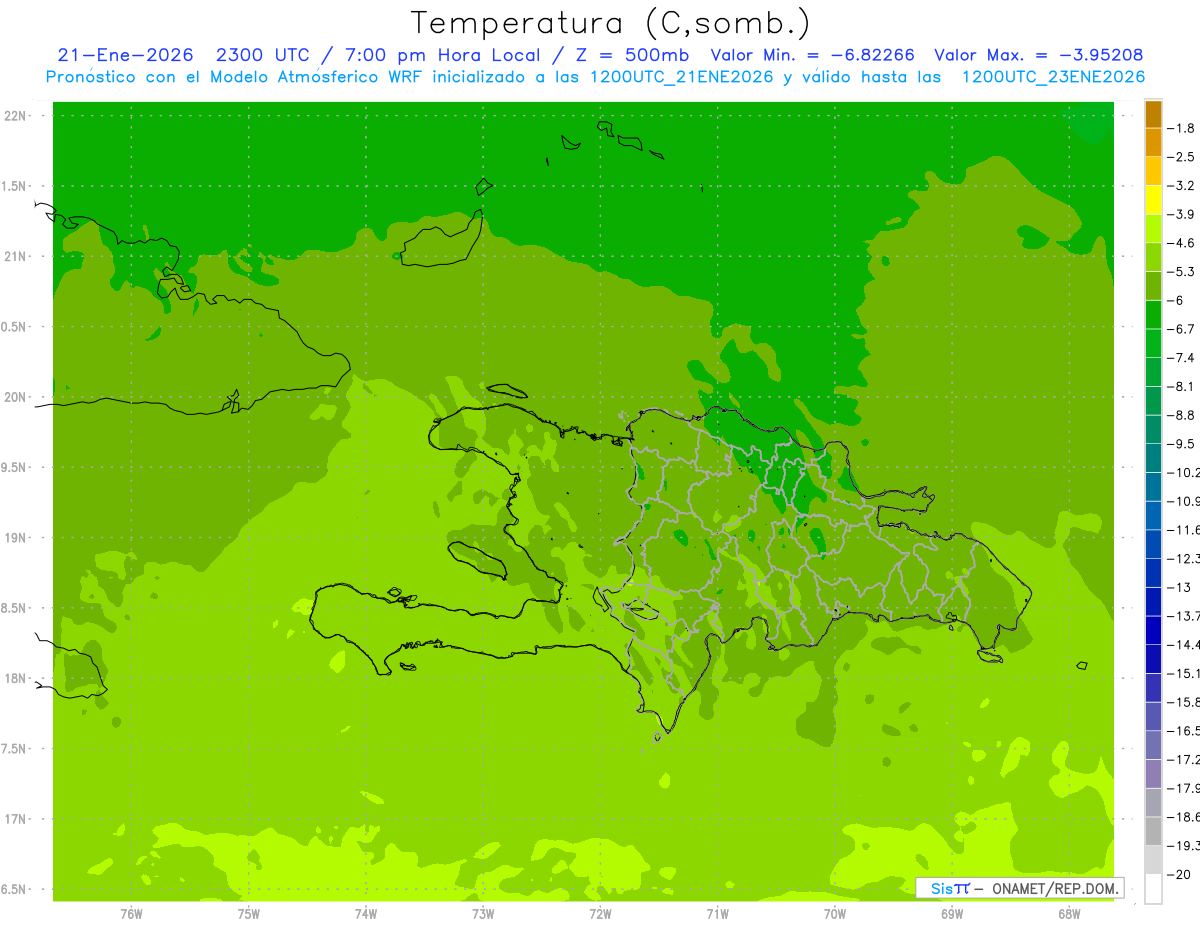Click the -20 colorbar value
This screenshot has width=1200, height=927.
coord(1180,875)
